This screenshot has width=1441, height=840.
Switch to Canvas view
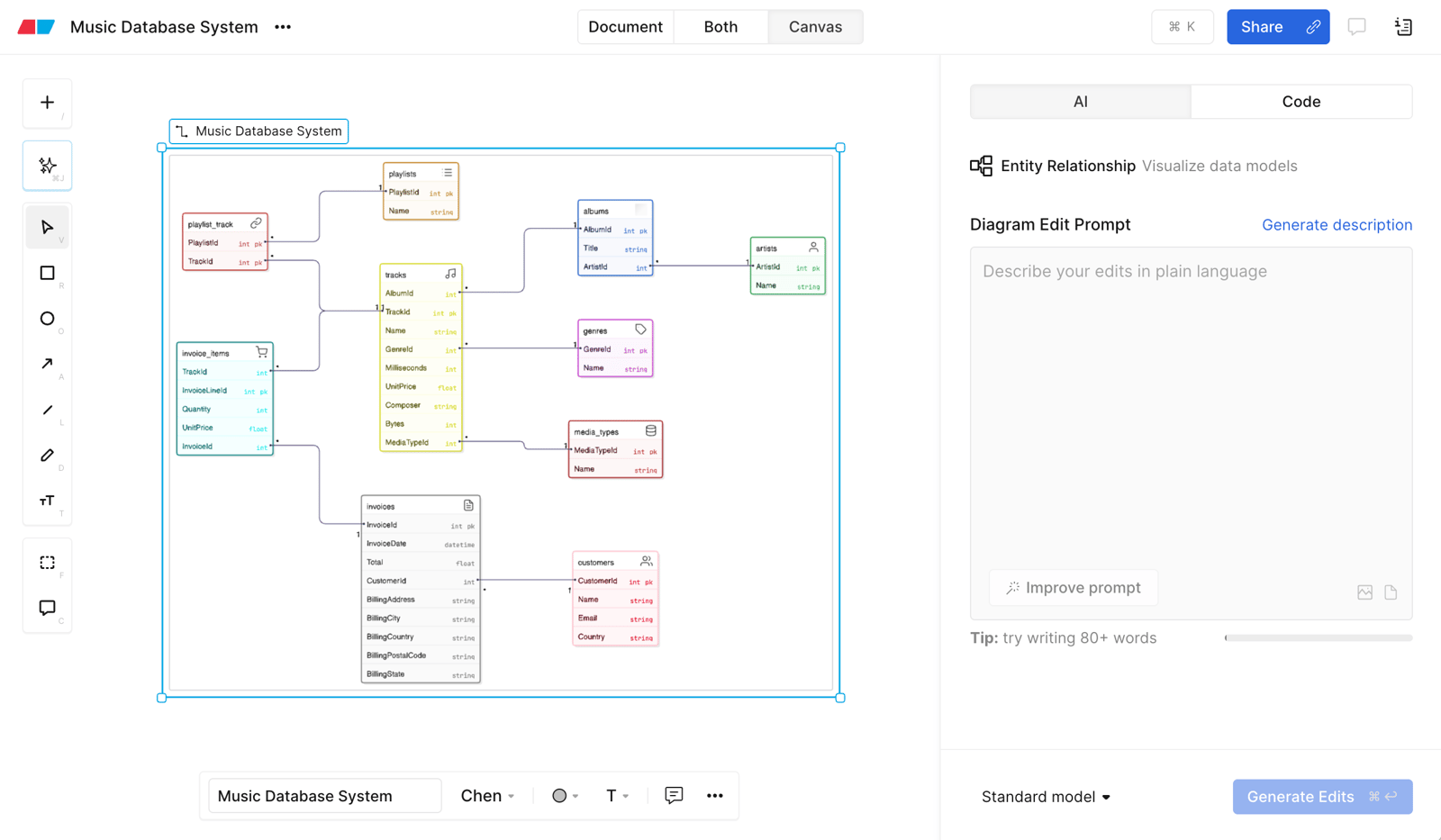coord(815,27)
